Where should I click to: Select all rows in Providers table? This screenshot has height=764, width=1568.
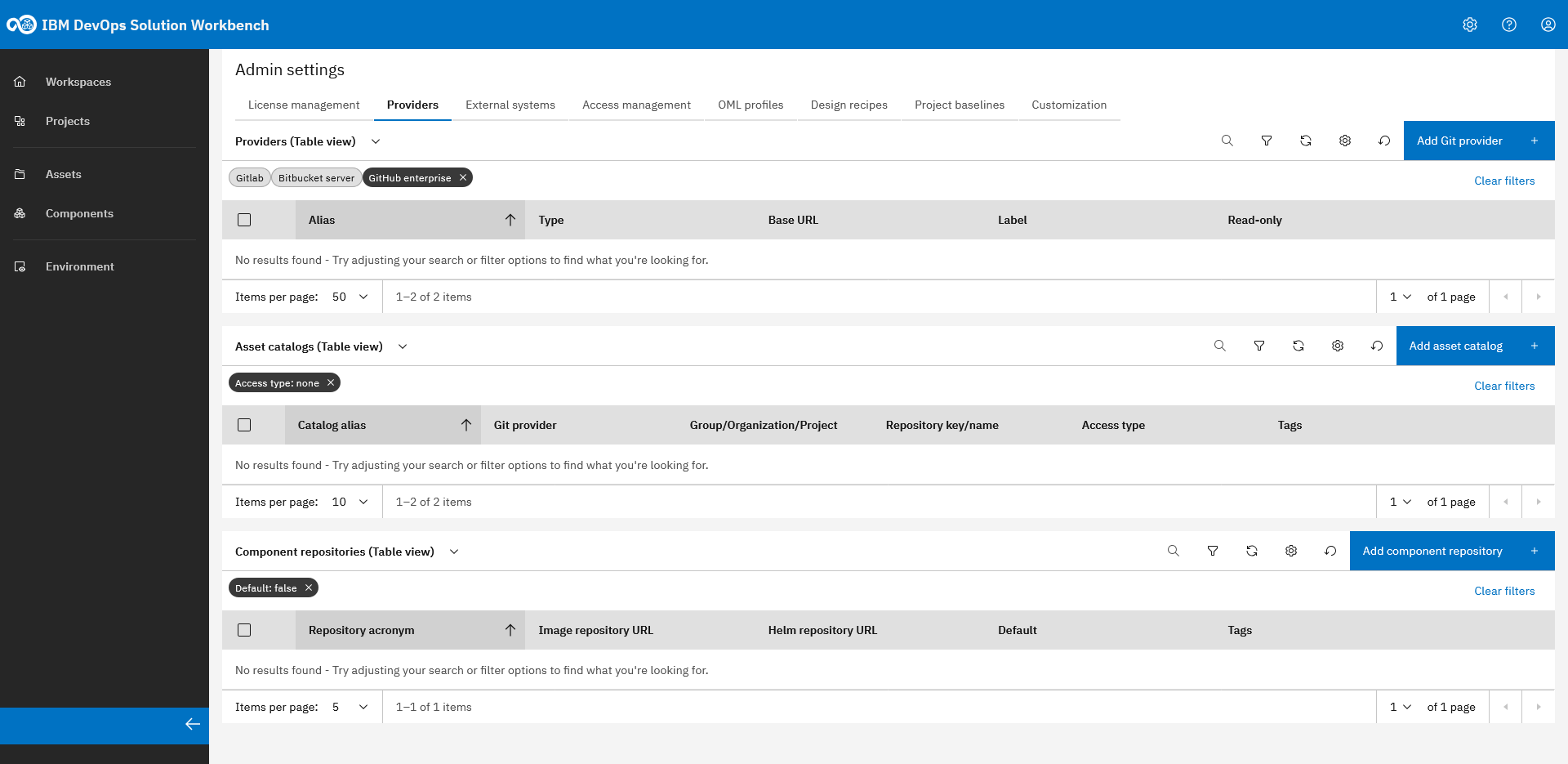point(244,220)
